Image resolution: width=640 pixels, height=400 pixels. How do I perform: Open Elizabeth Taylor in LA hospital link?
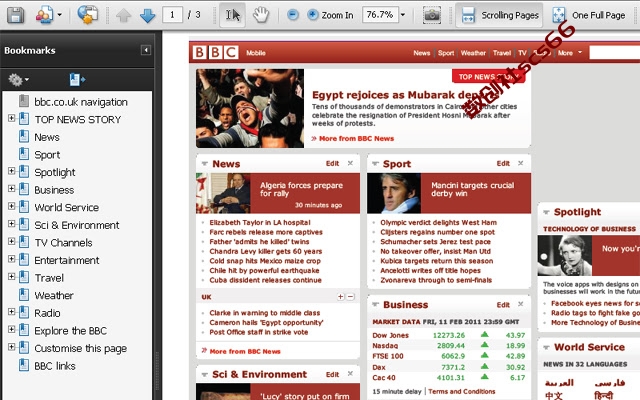coord(260,222)
